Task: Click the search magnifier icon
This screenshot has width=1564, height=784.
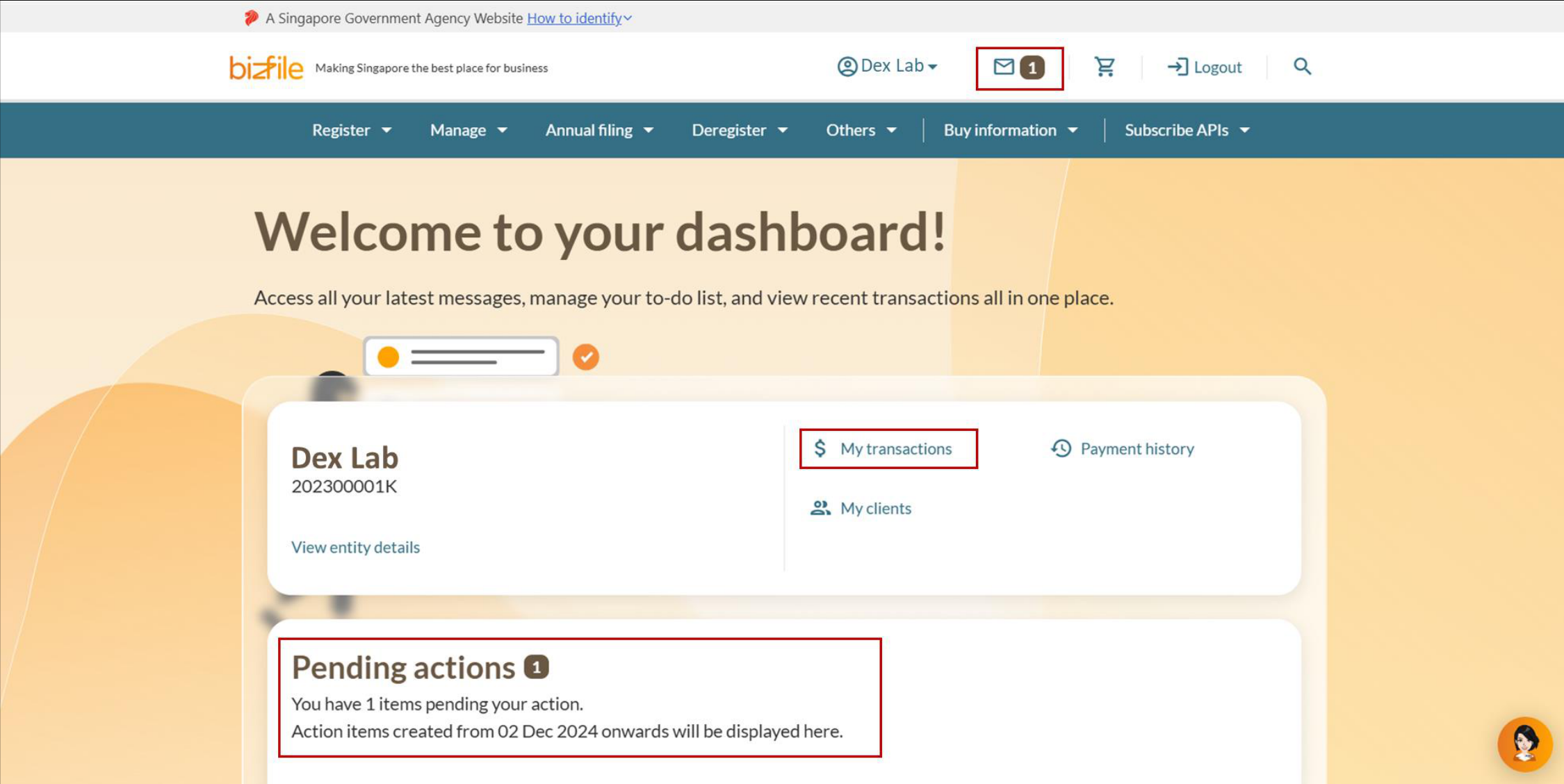Action: 1302,67
